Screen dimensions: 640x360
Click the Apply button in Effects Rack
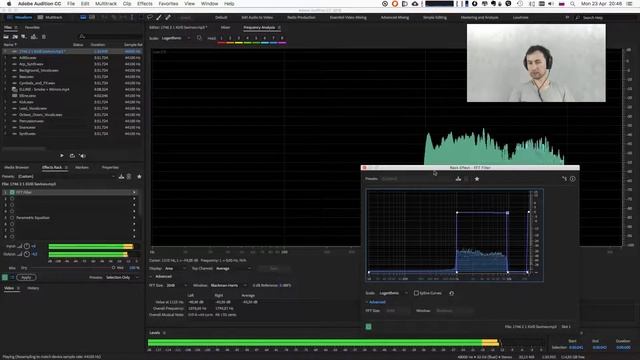click(x=26, y=277)
